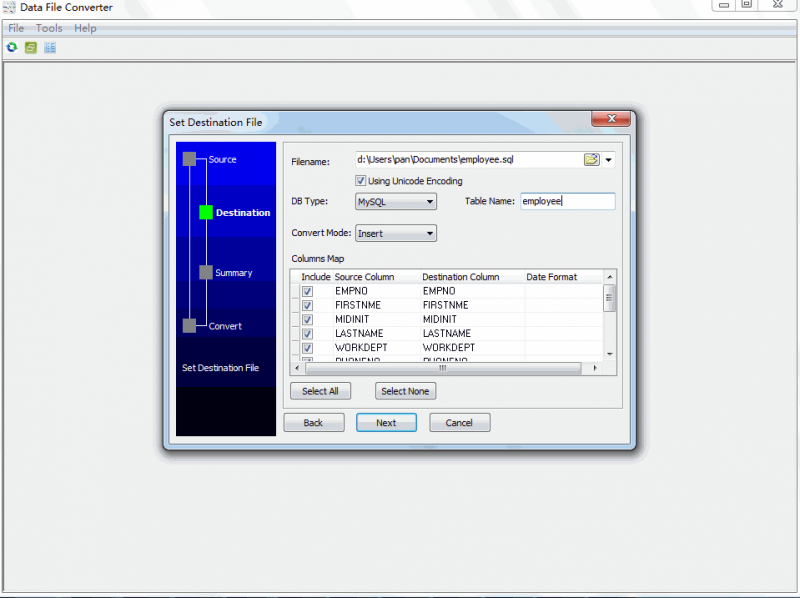Screen dimensions: 800x598
Task: Click into the Table Name field
Action: (x=567, y=201)
